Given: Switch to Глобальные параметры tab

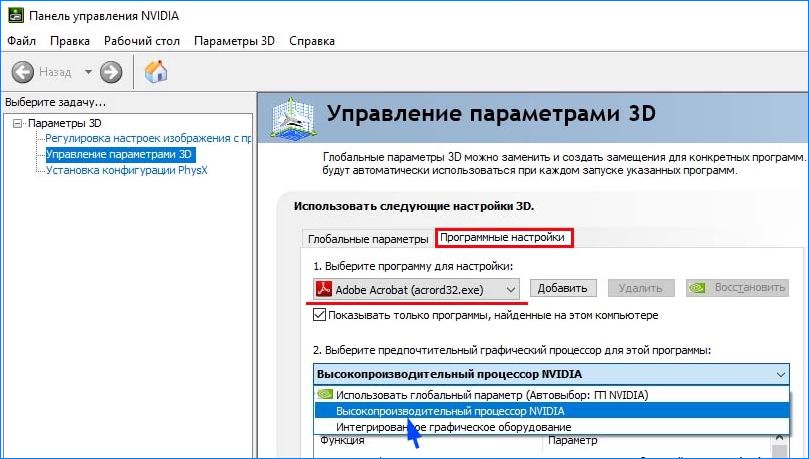Looking at the screenshot, I should pyautogui.click(x=368, y=239).
